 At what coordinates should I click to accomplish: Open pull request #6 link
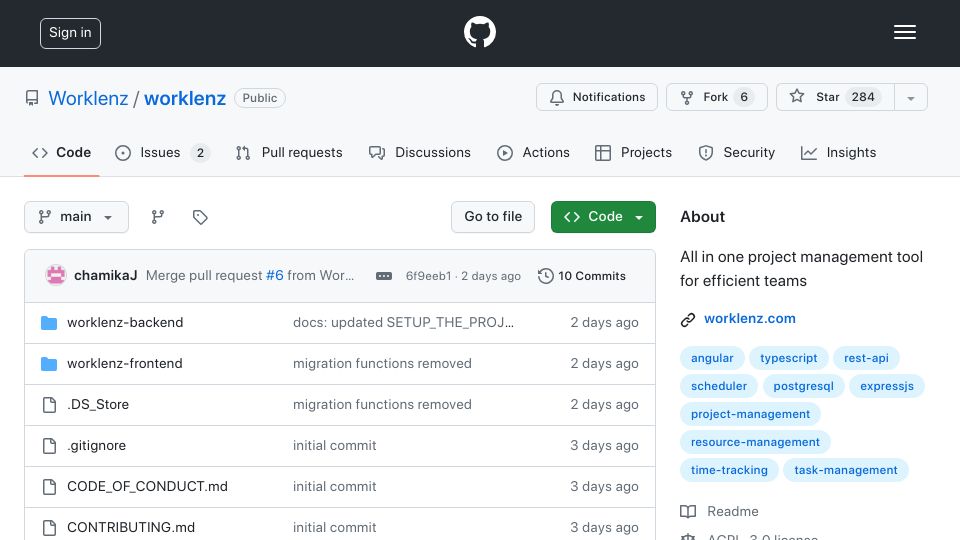[x=275, y=276]
